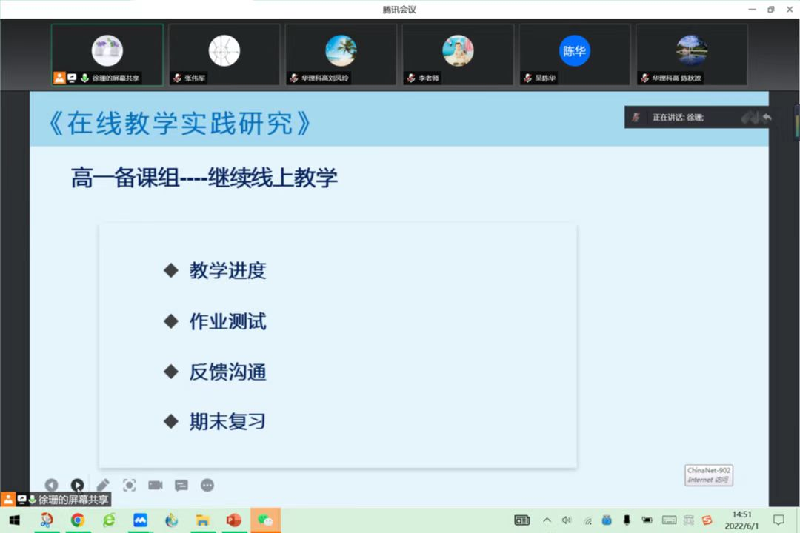Open the green Internet Explorer style browser on taskbar
This screenshot has height=533, width=800.
109,520
